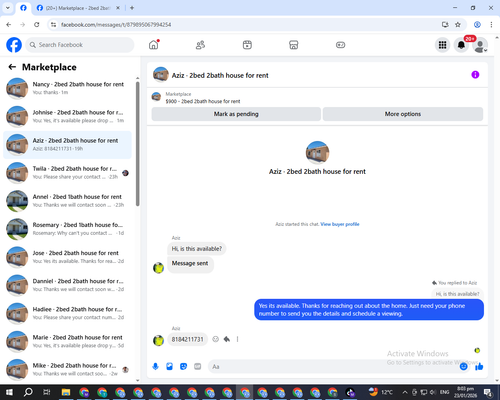This screenshot has width=500, height=400.
Task: Focus the message input field
Action: click(333, 367)
